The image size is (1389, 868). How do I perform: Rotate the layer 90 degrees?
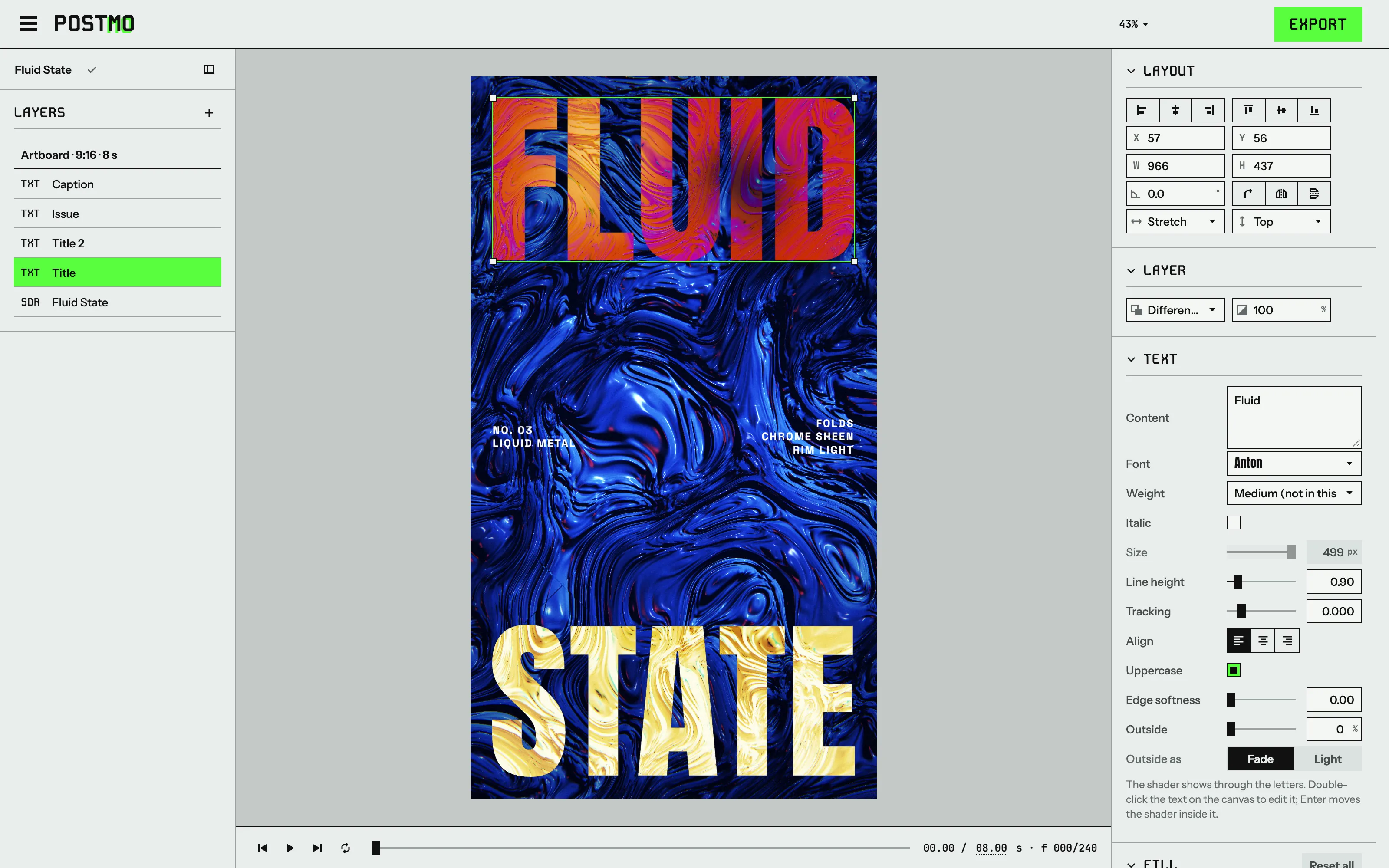click(x=1248, y=194)
